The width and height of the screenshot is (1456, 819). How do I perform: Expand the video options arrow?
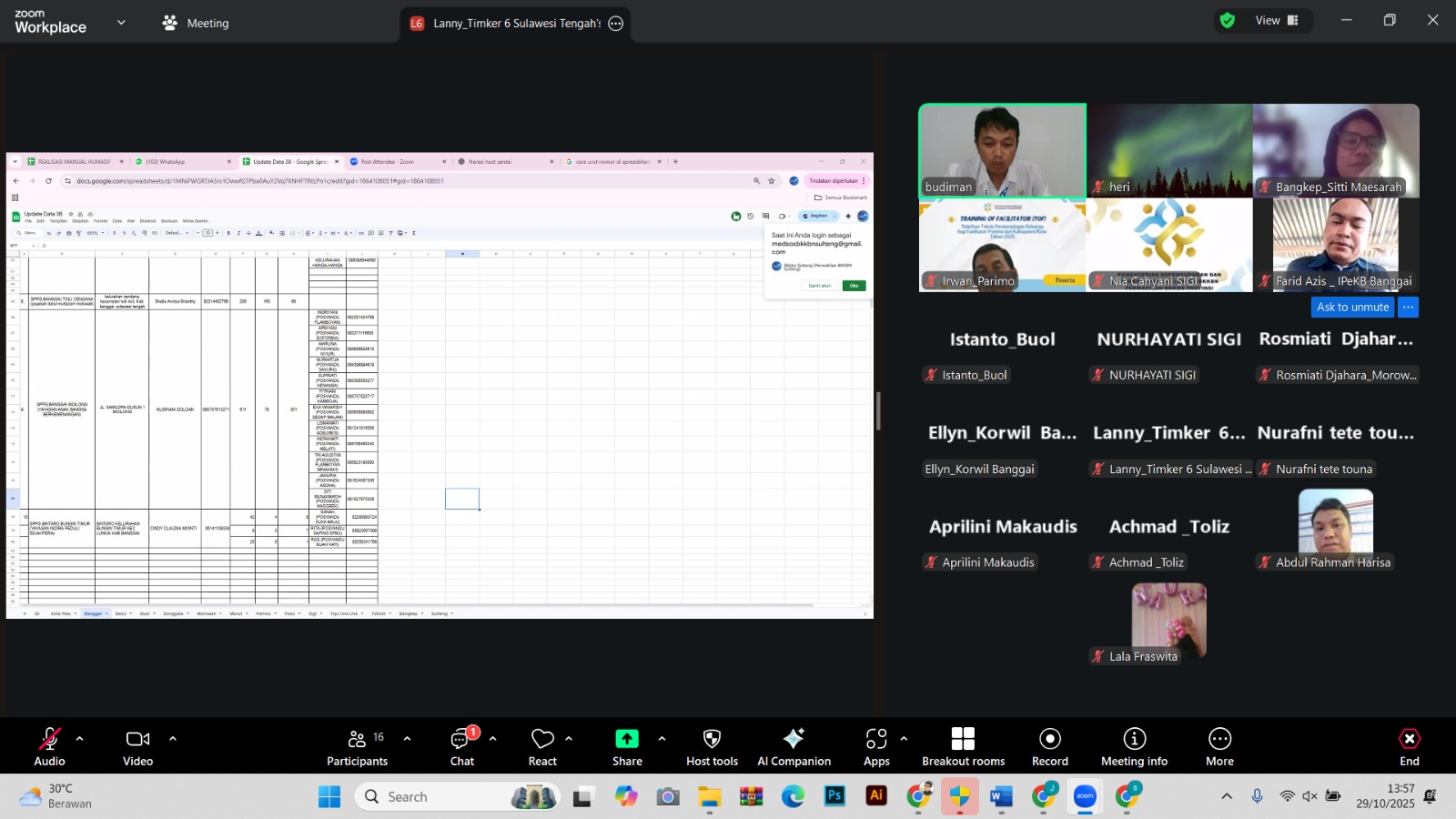[173, 738]
